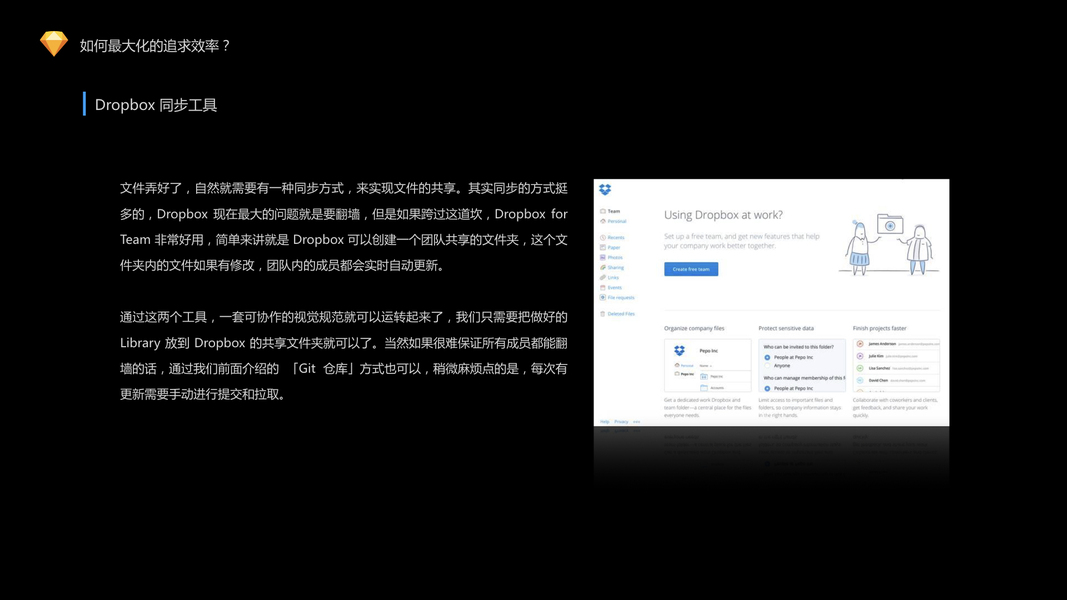The width and height of the screenshot is (1067, 600).
Task: Click Julie Kim's avatar icon
Action: tap(860, 356)
